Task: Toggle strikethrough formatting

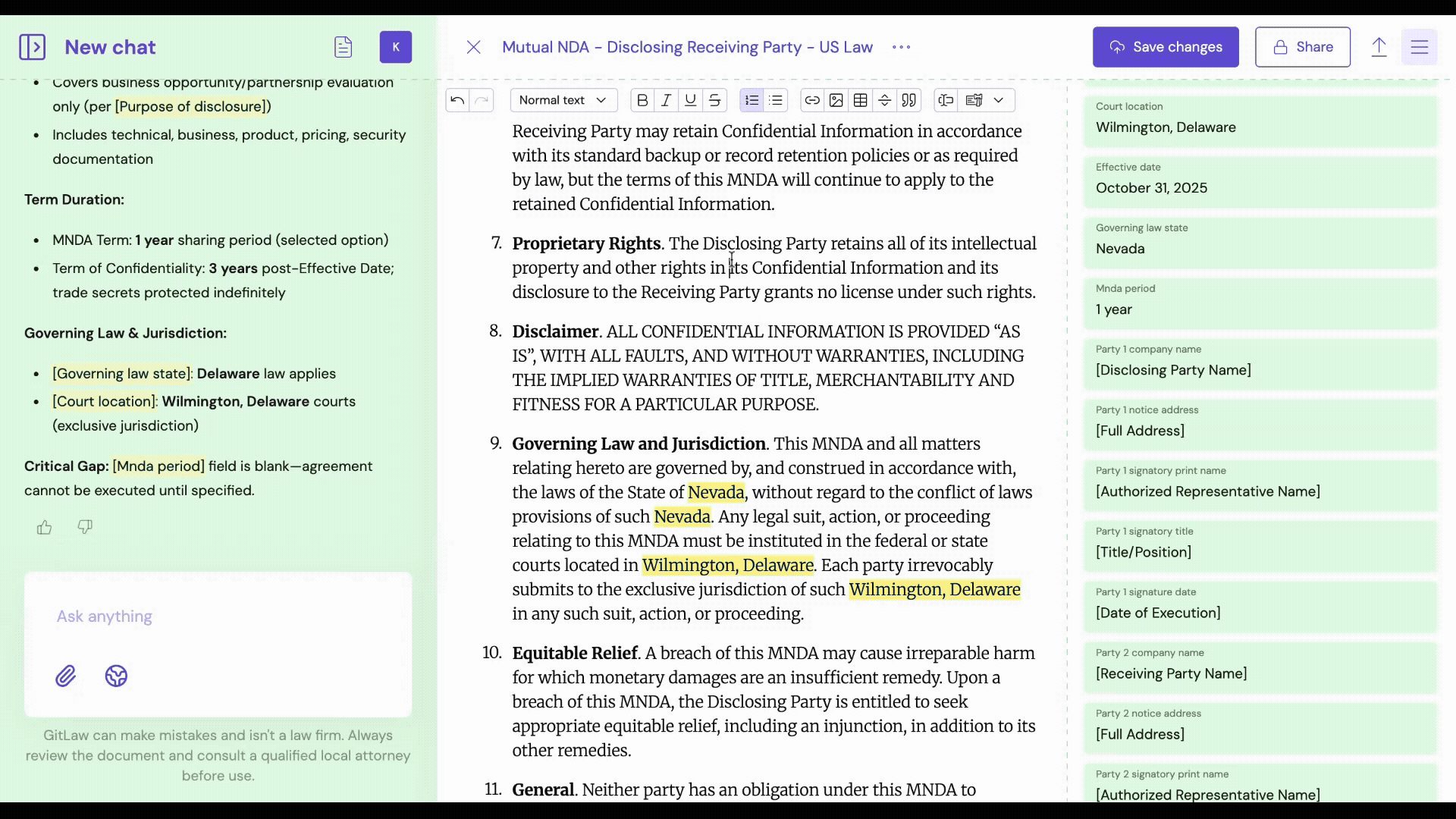Action: [x=714, y=100]
